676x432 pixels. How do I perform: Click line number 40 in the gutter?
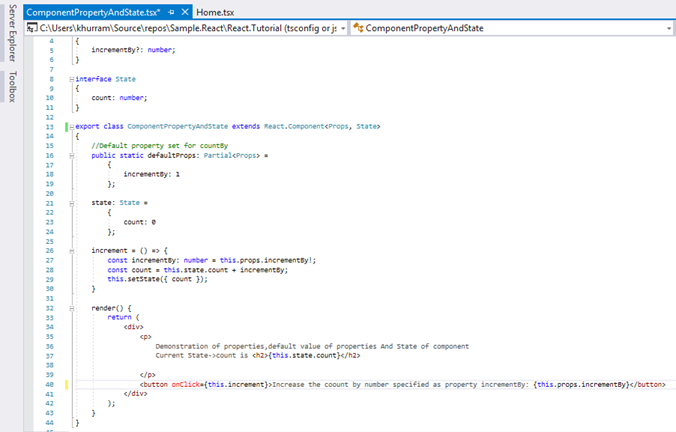pos(48,385)
